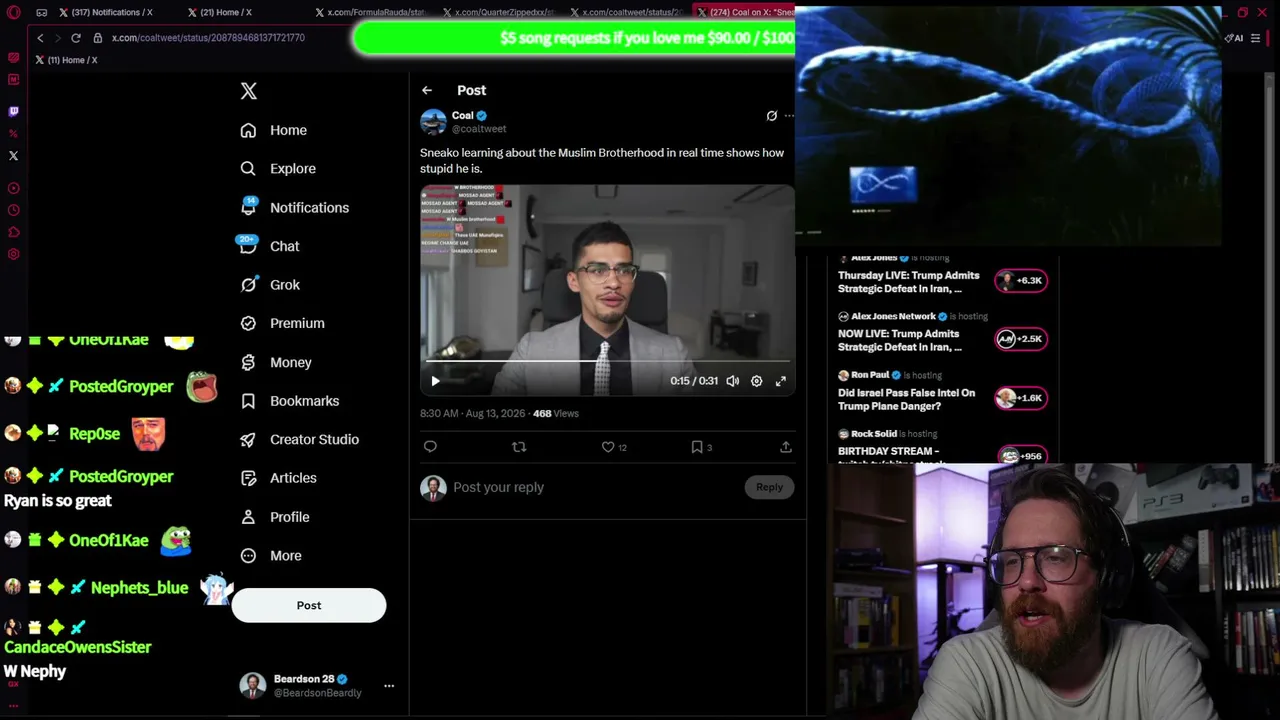Image resolution: width=1280 pixels, height=720 pixels.
Task: Open Coal's profile picture
Action: (x=433, y=122)
